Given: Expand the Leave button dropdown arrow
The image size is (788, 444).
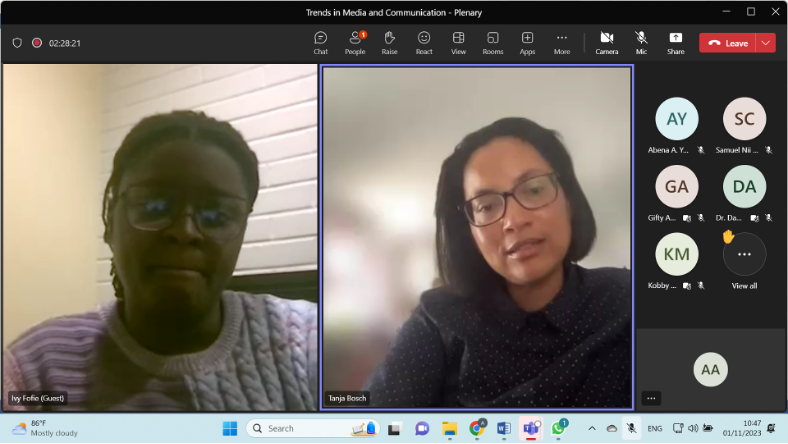Looking at the screenshot, I should pos(766,43).
